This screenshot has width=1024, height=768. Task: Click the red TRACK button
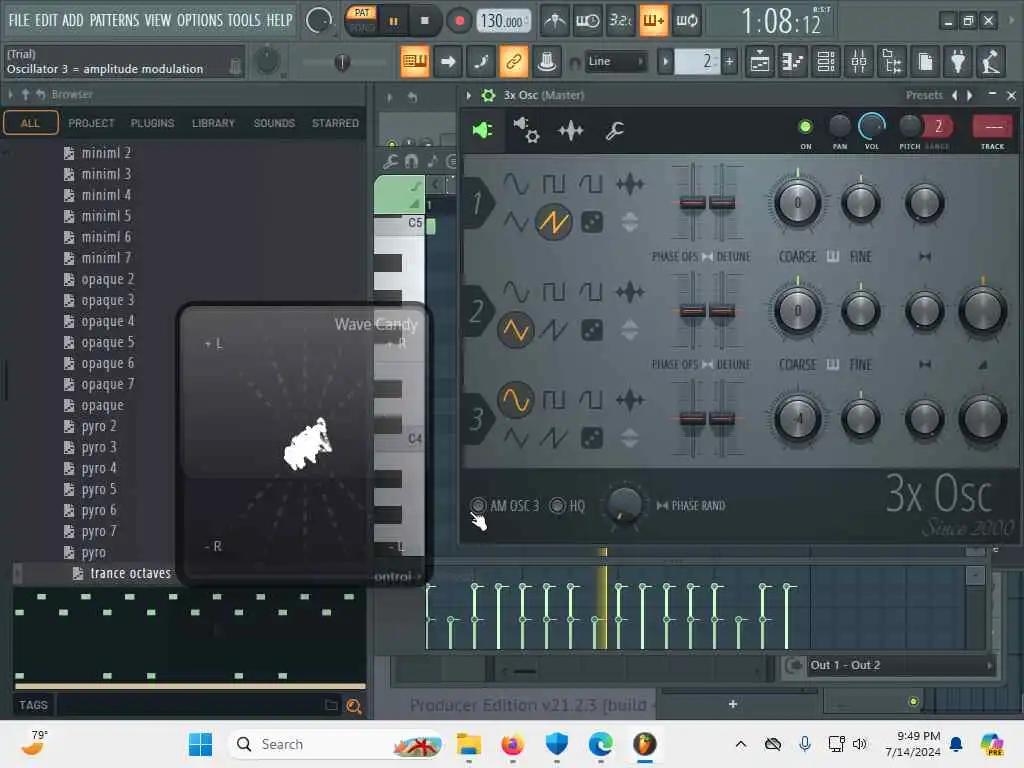click(992, 127)
